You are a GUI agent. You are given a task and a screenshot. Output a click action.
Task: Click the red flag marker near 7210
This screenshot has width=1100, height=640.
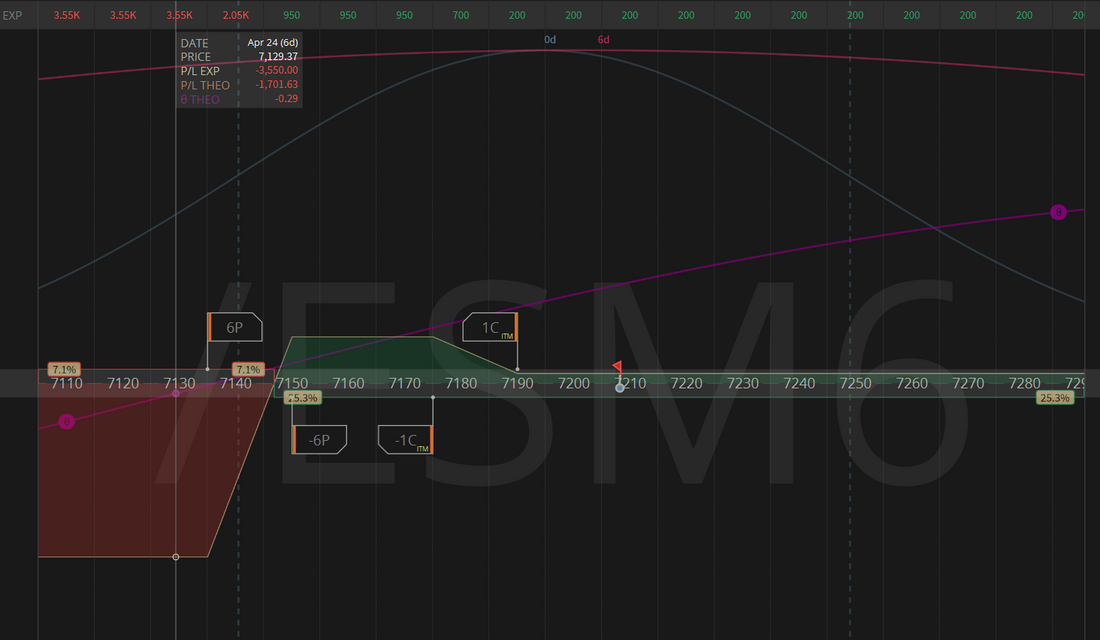click(x=617, y=367)
